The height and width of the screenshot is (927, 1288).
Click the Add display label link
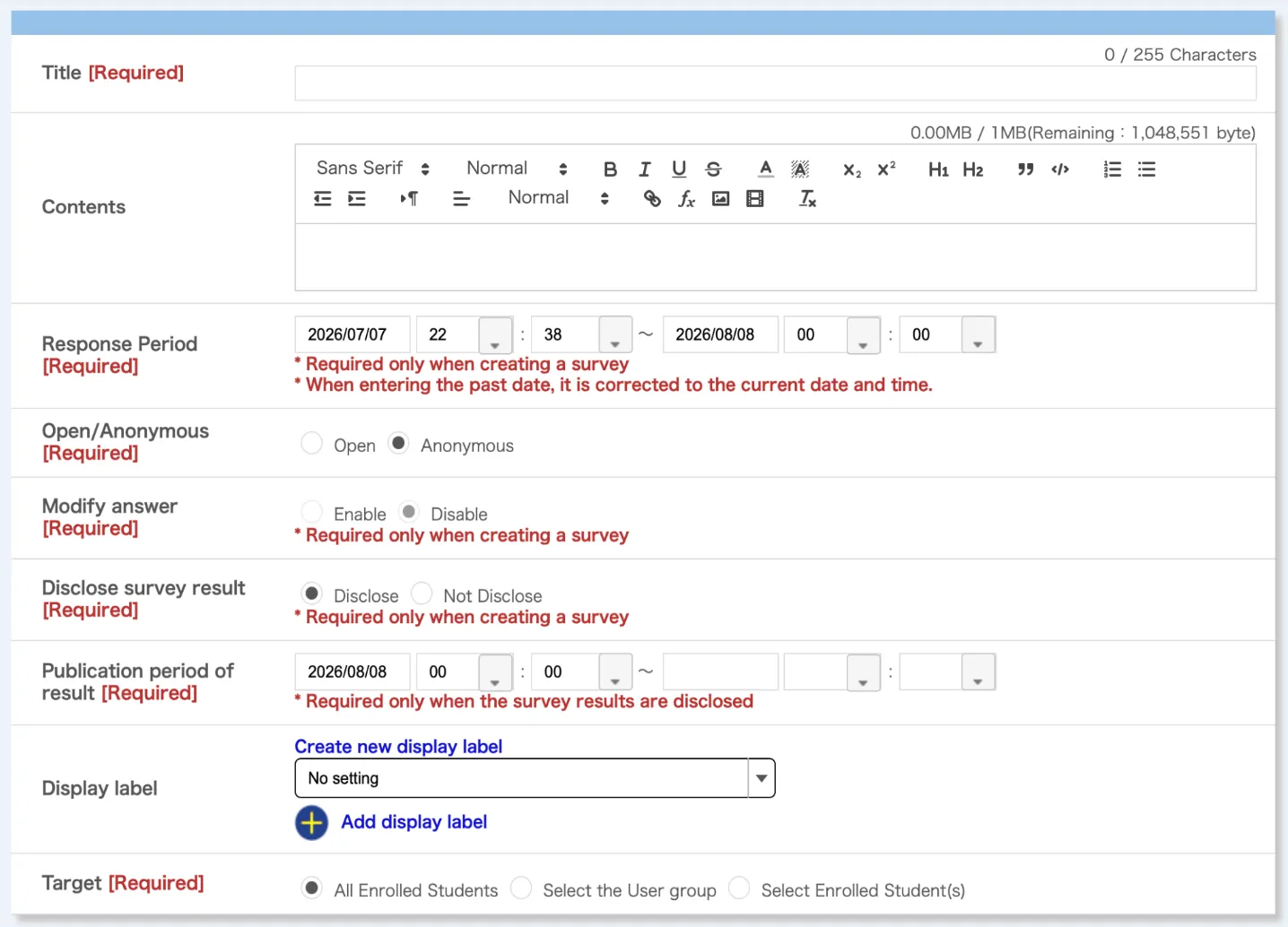point(413,822)
